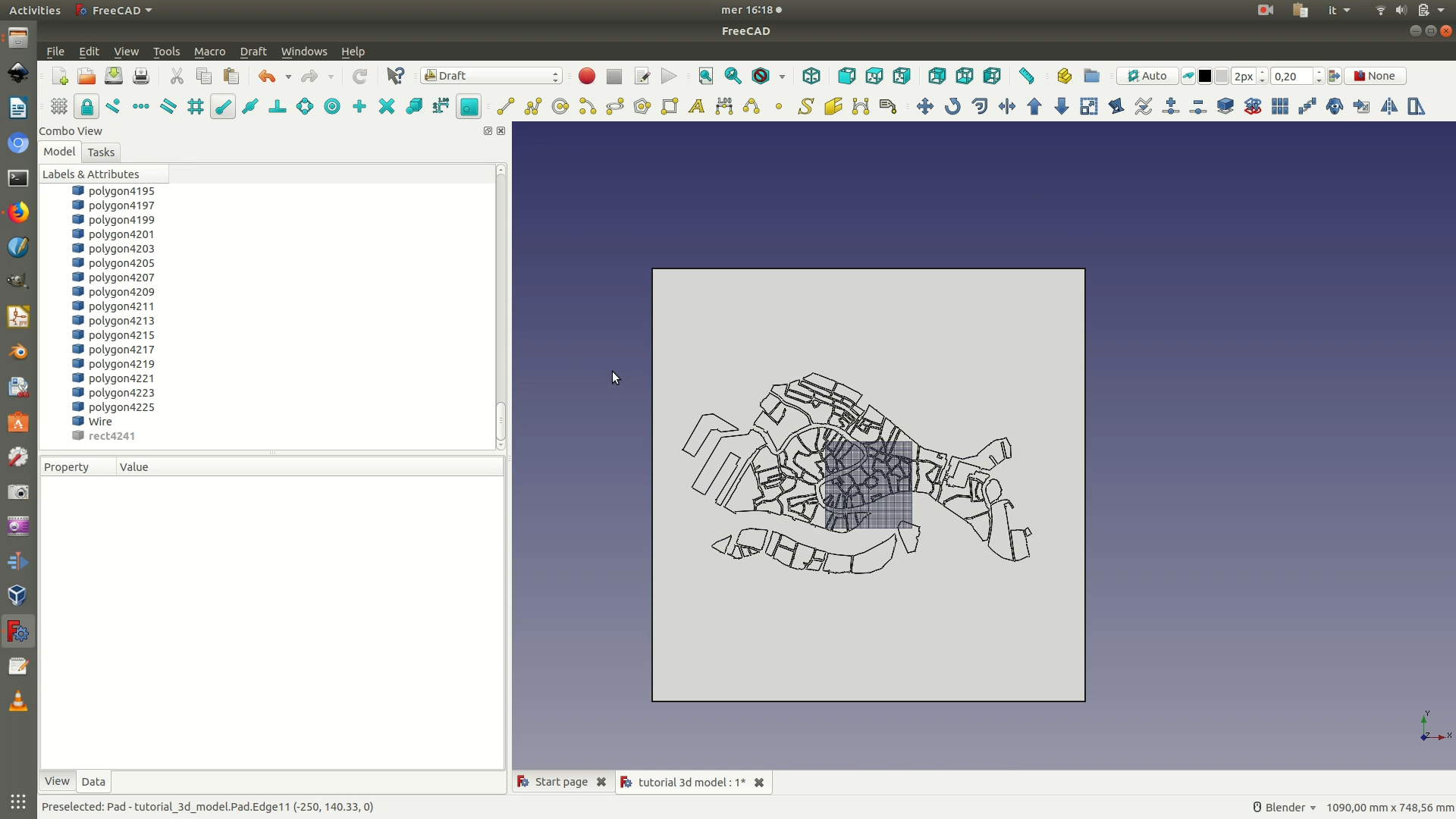The height and width of the screenshot is (819, 1456).
Task: Switch to the Start page tab
Action: 561,782
